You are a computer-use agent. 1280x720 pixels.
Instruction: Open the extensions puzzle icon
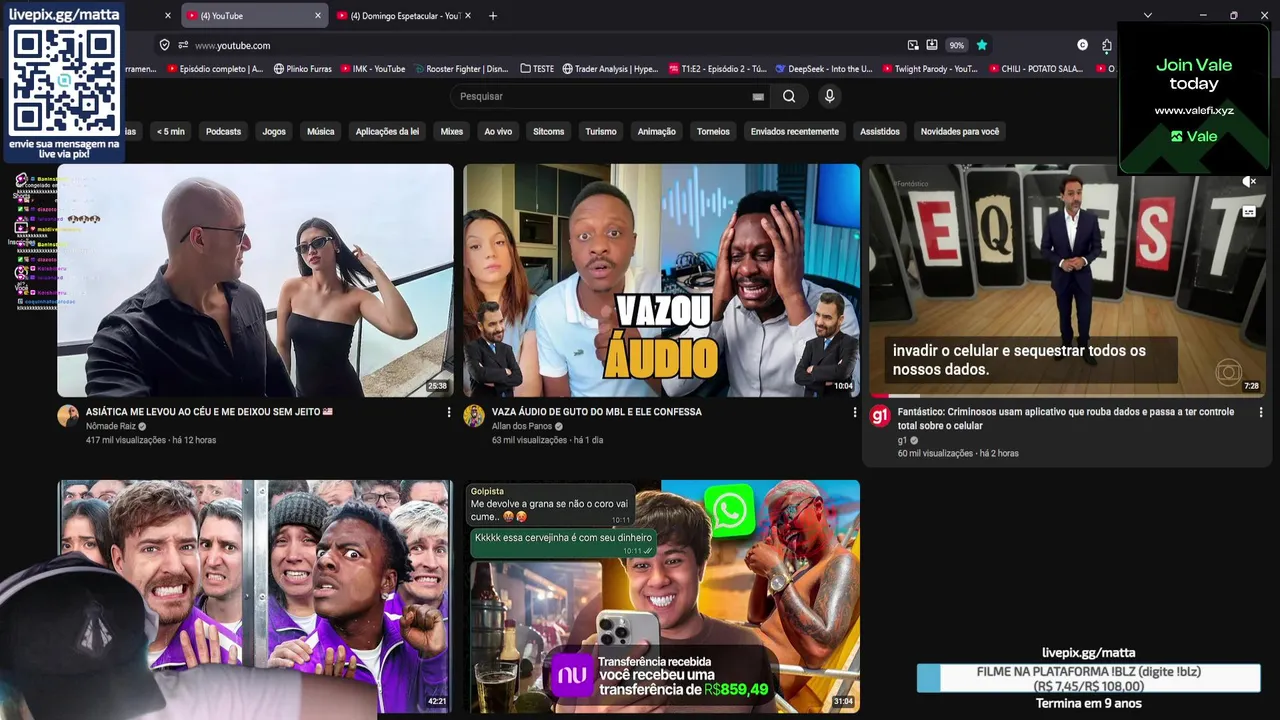1106,45
